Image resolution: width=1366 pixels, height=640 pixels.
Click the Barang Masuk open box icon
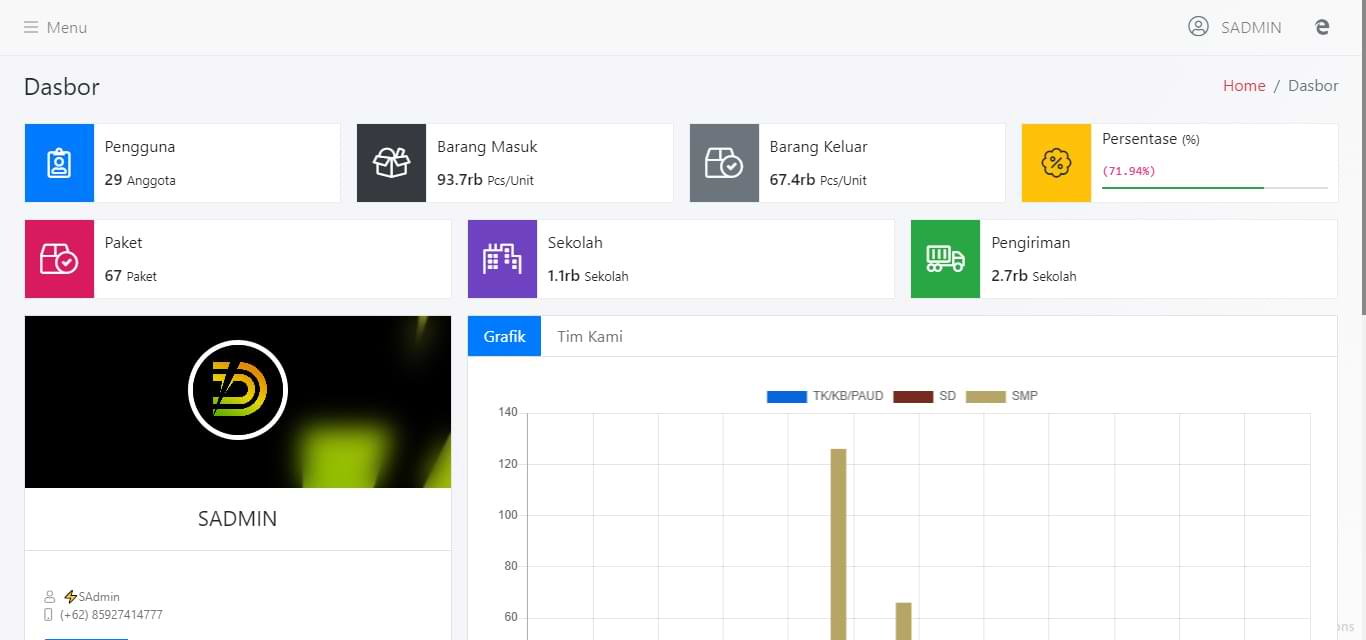coord(391,163)
